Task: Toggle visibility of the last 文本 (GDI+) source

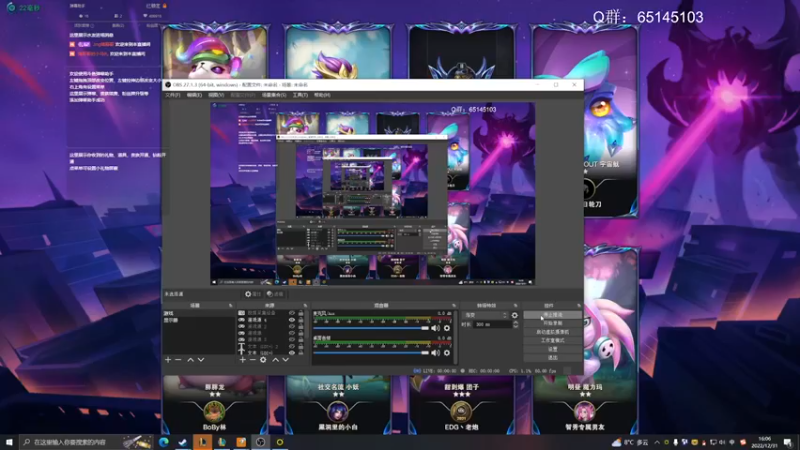Action: click(292, 353)
